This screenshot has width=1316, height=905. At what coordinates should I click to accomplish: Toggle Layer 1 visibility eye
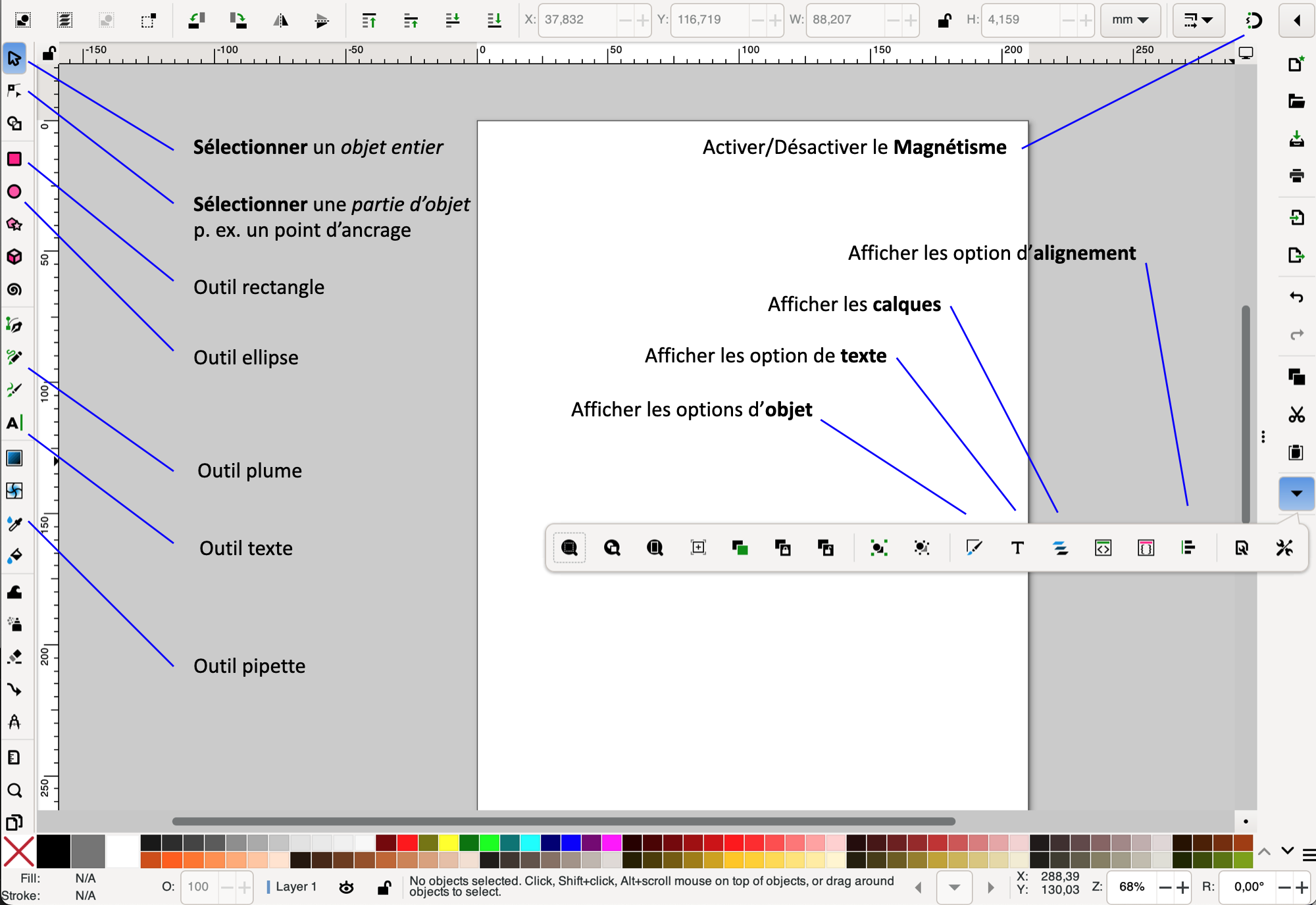[x=346, y=887]
